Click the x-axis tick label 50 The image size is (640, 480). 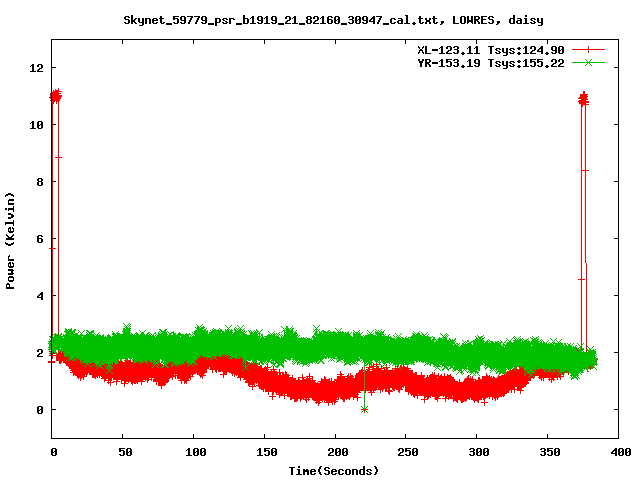click(125, 452)
